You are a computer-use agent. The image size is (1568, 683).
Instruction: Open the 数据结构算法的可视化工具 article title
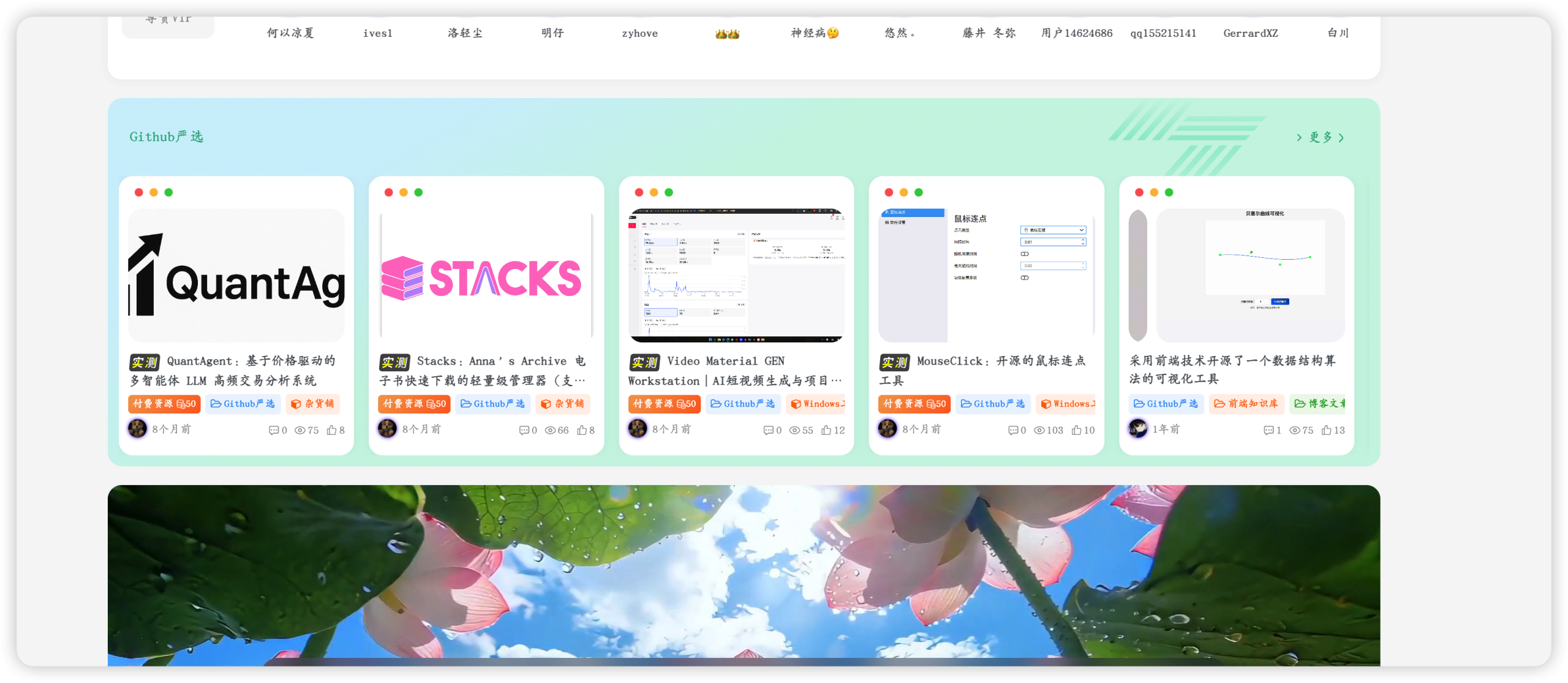[1232, 369]
